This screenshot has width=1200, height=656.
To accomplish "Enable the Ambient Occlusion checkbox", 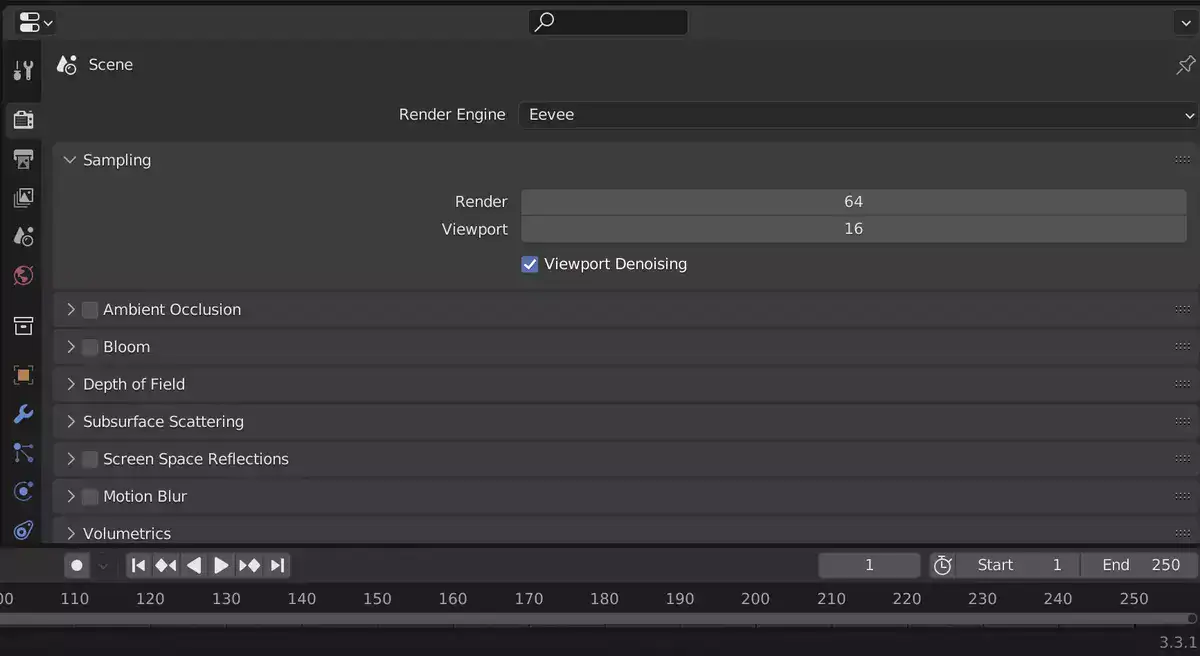I will 90,310.
